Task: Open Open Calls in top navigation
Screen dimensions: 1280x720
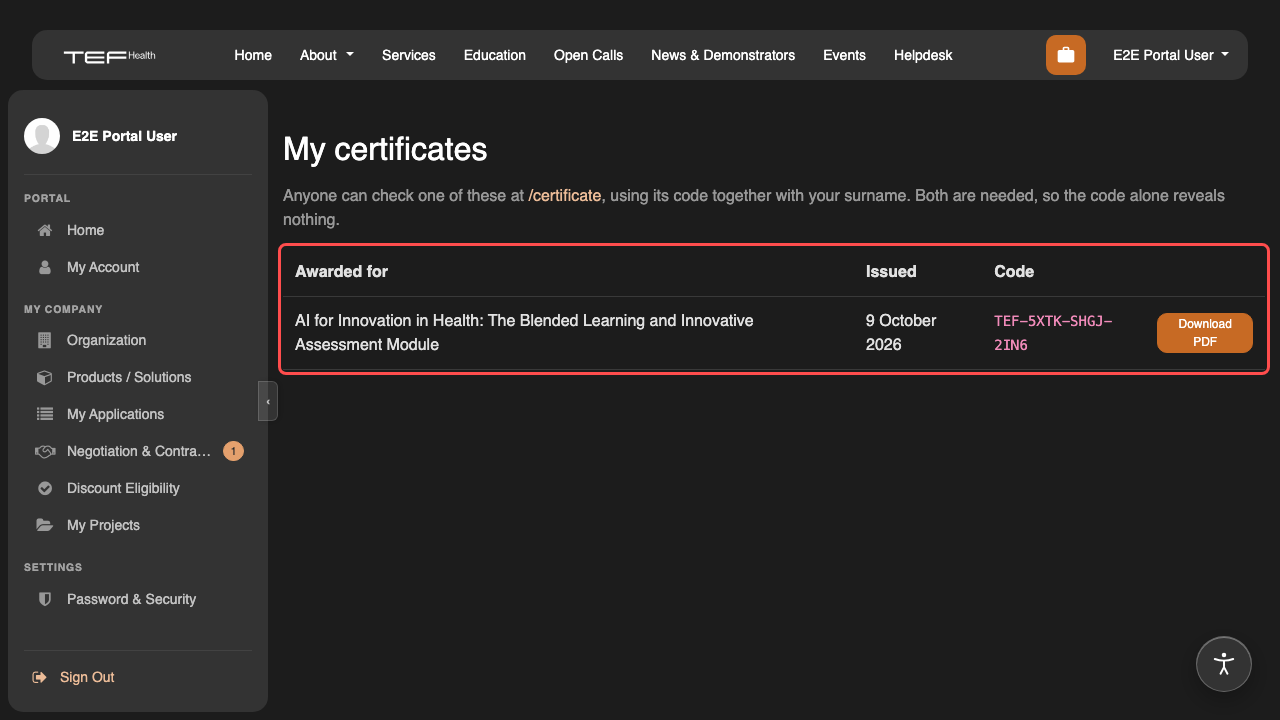Action: coord(588,55)
